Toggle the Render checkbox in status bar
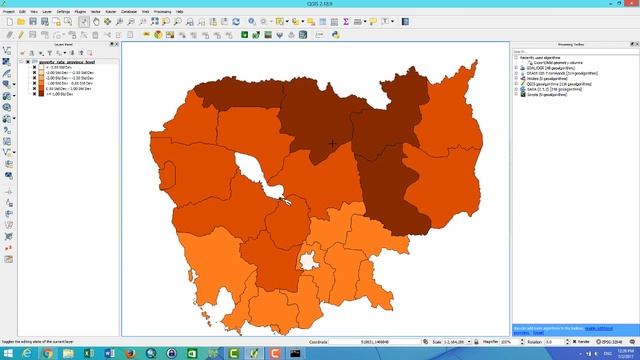This screenshot has width=640, height=360. pos(574,342)
